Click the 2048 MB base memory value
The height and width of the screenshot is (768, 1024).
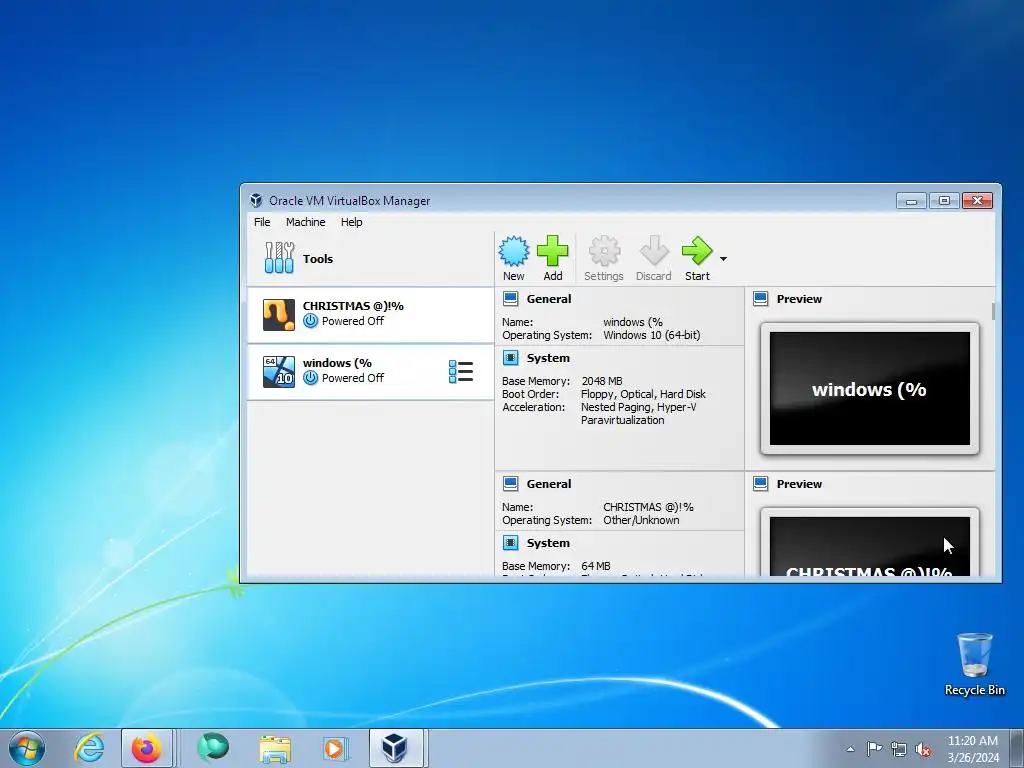coord(601,381)
